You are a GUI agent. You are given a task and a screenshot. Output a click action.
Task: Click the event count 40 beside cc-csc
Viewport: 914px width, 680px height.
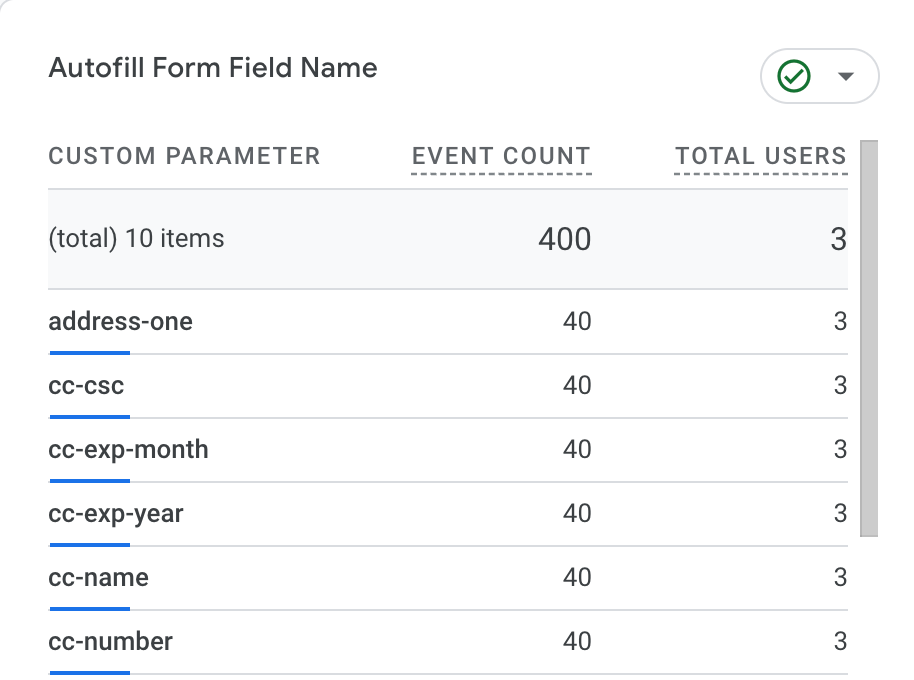577,385
